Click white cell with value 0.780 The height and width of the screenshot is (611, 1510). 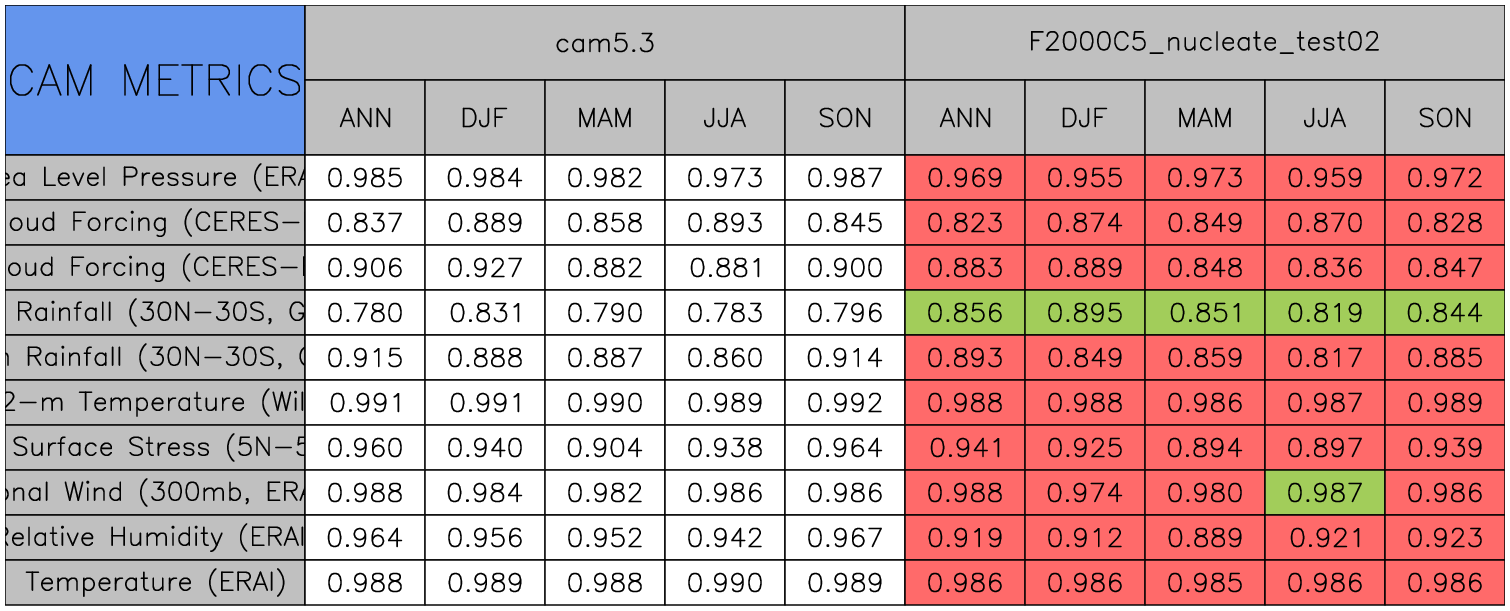[x=365, y=313]
